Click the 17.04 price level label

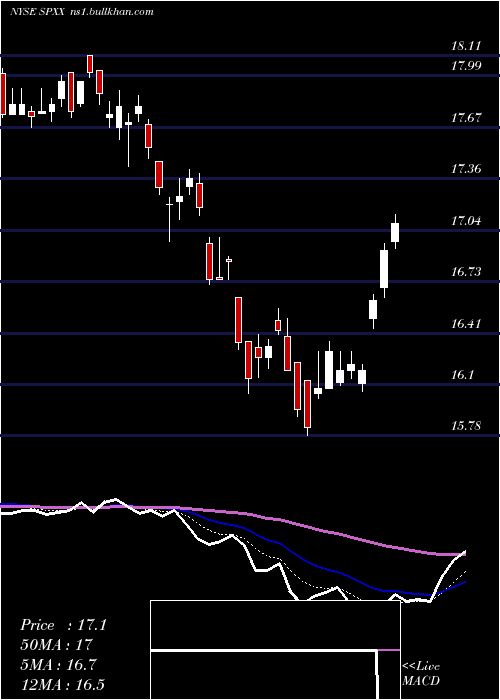466,221
